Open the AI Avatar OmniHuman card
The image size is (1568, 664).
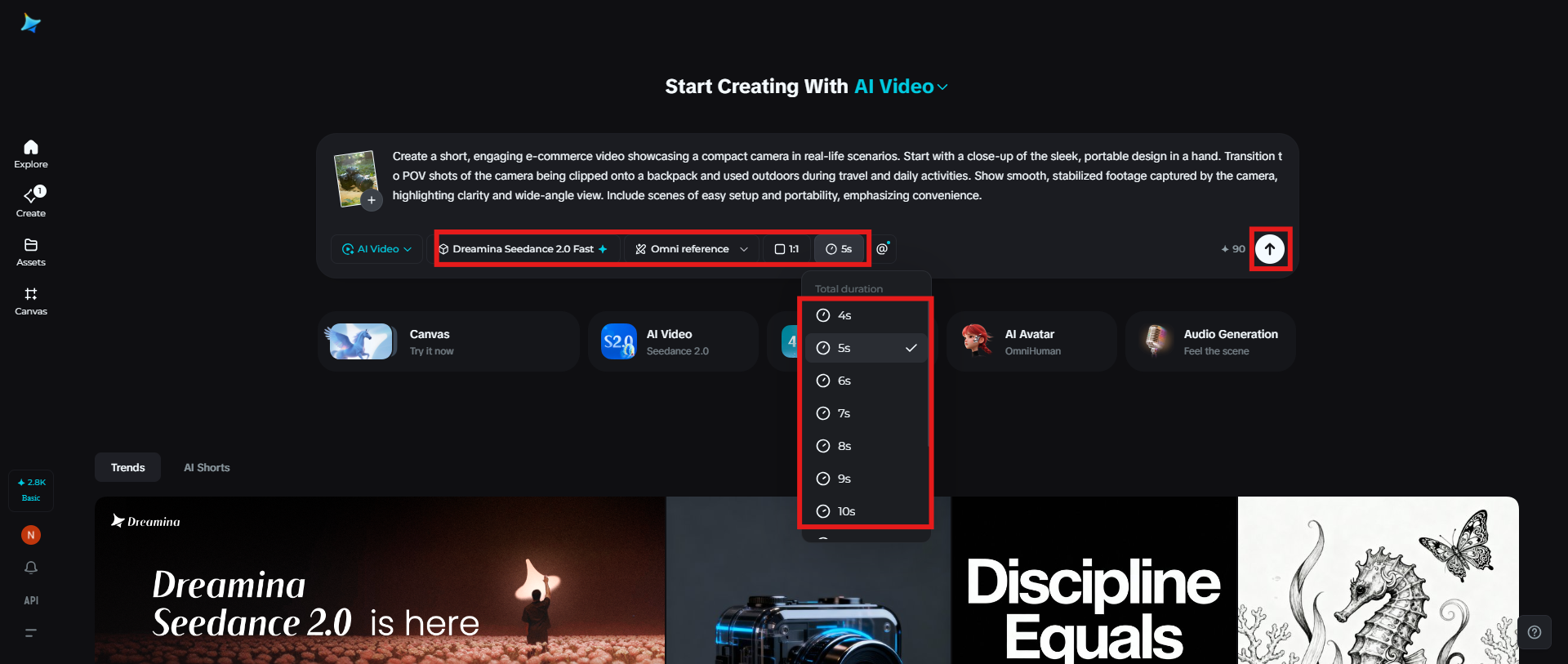click(1031, 341)
